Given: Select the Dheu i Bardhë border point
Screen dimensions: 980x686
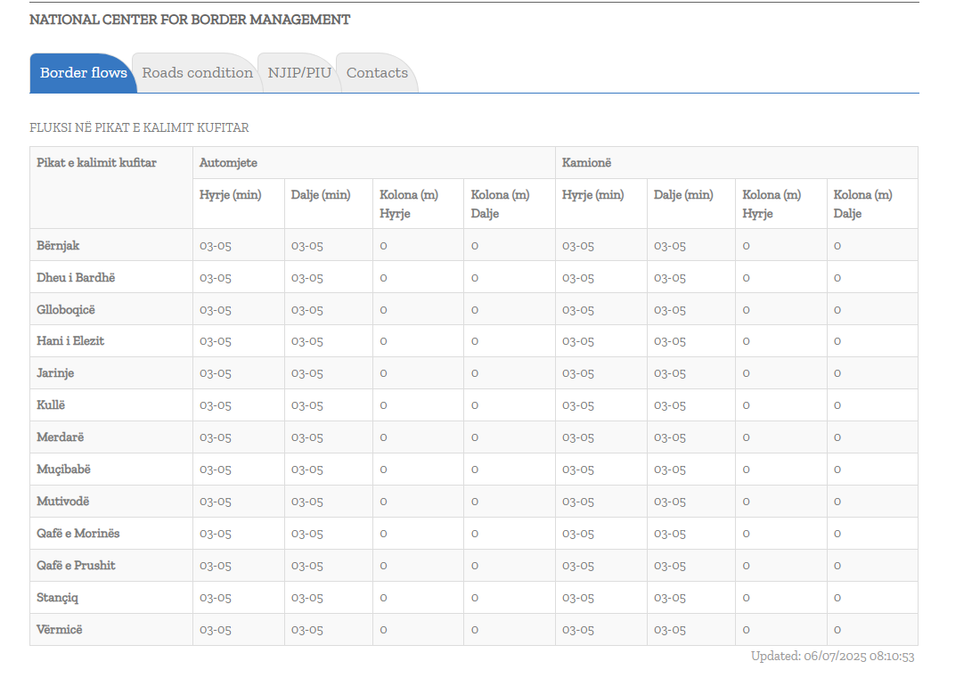Looking at the screenshot, I should click(76, 277).
